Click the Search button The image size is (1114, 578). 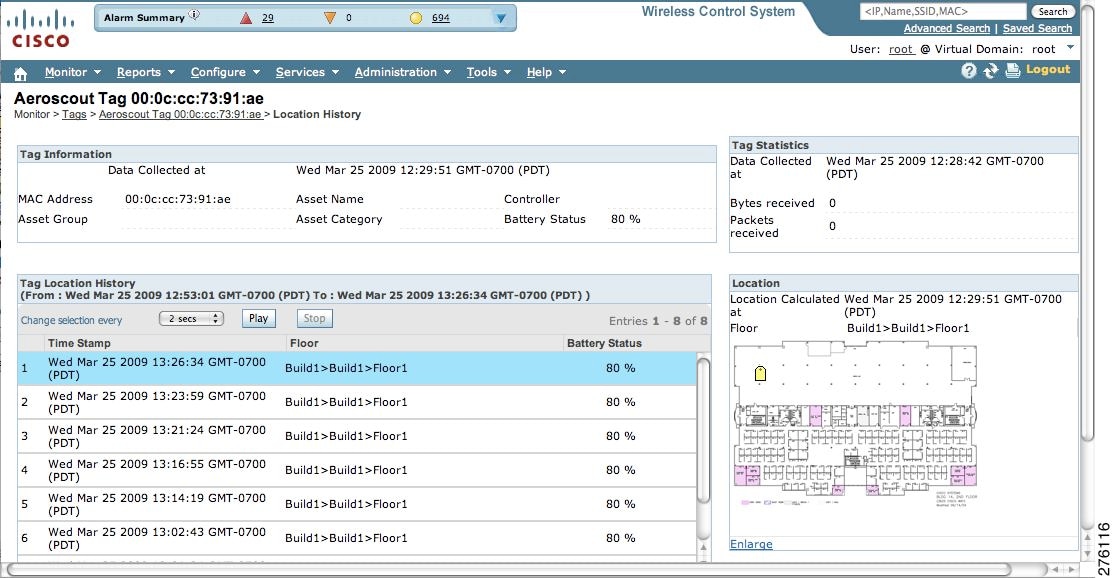[1052, 11]
